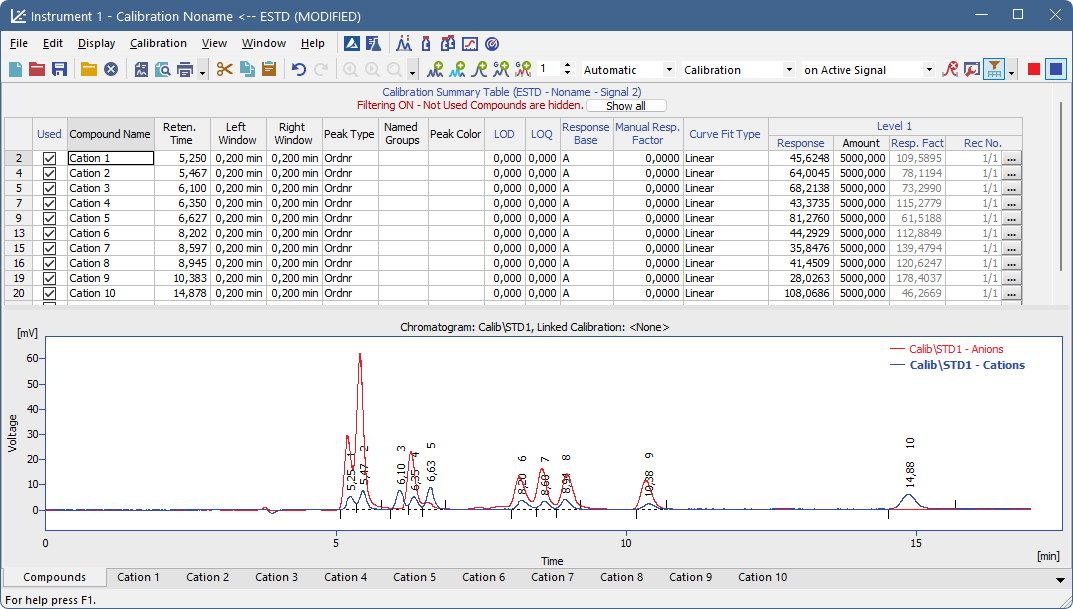
Task: Uncheck Used for Cation 6
Action: coord(49,233)
